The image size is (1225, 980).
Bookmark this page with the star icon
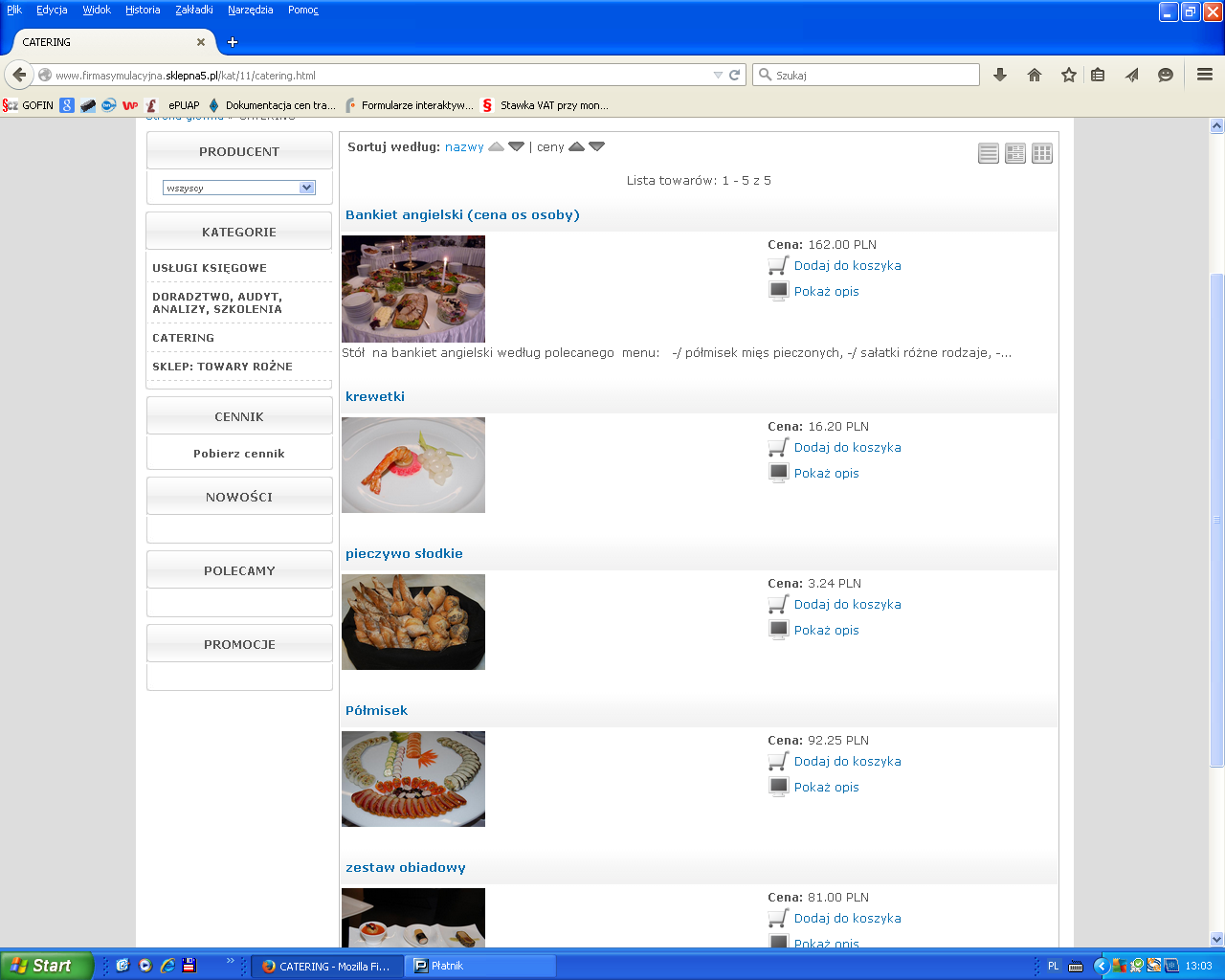tap(1069, 75)
